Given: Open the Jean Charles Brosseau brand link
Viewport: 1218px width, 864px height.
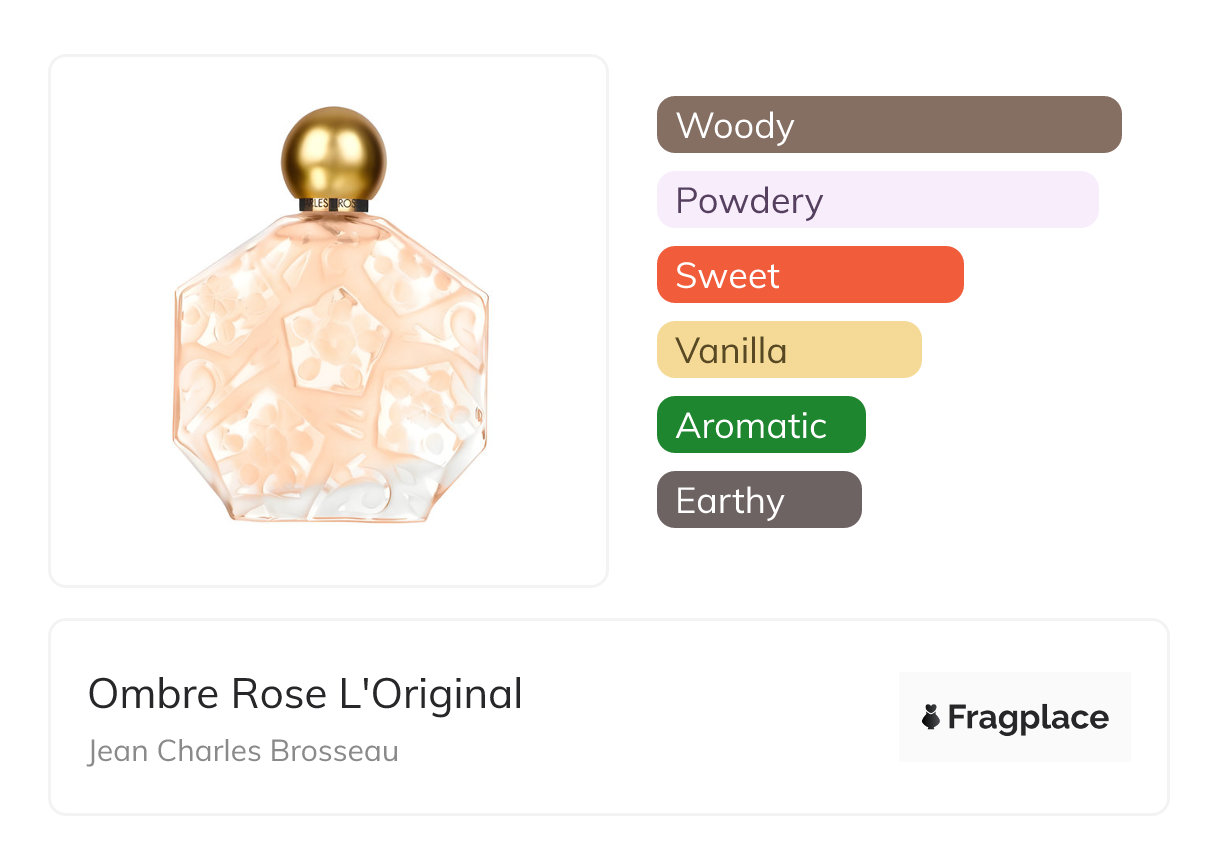Looking at the screenshot, I should coord(243,751).
